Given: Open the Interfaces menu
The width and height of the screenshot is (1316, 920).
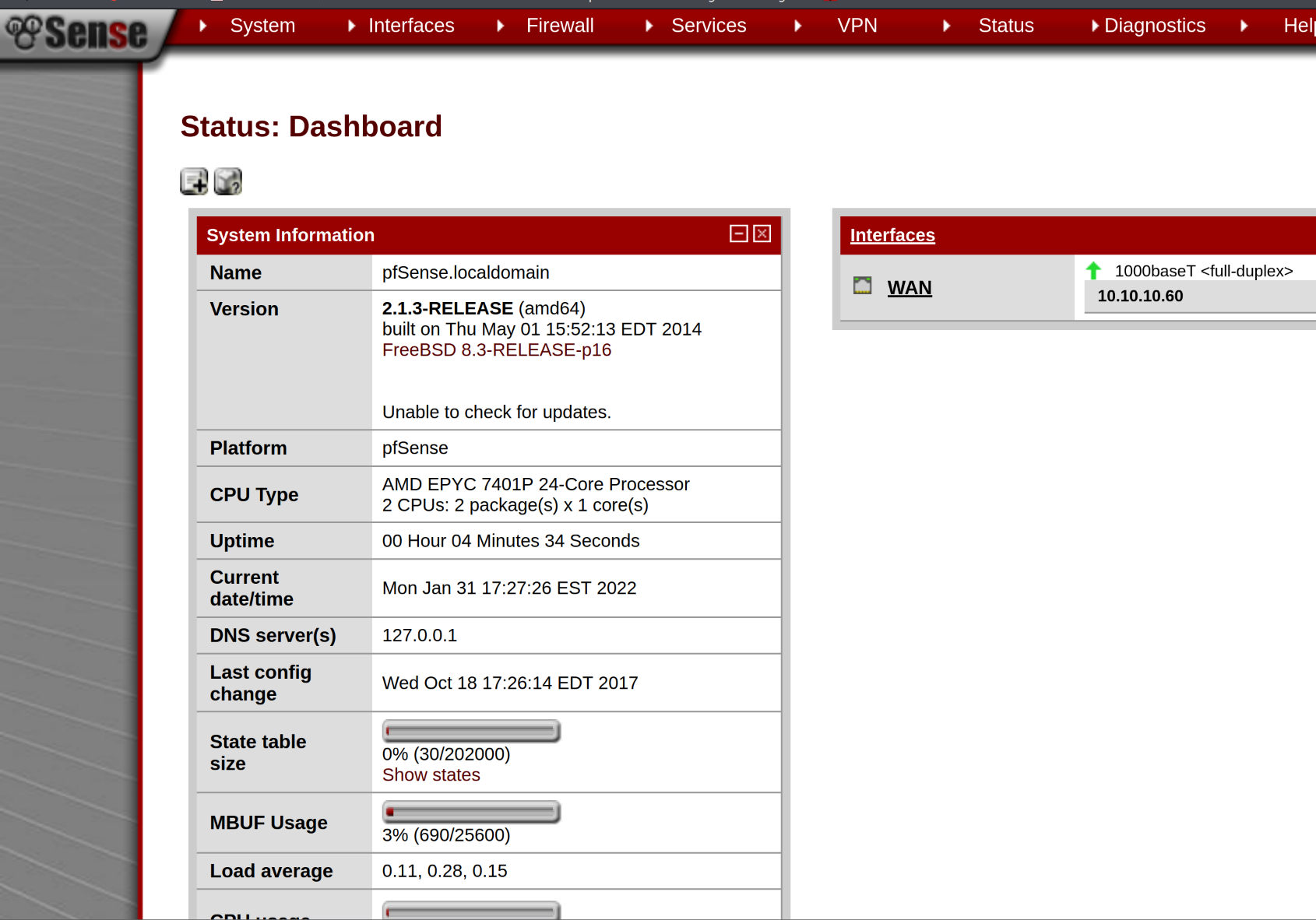Looking at the screenshot, I should [x=410, y=26].
